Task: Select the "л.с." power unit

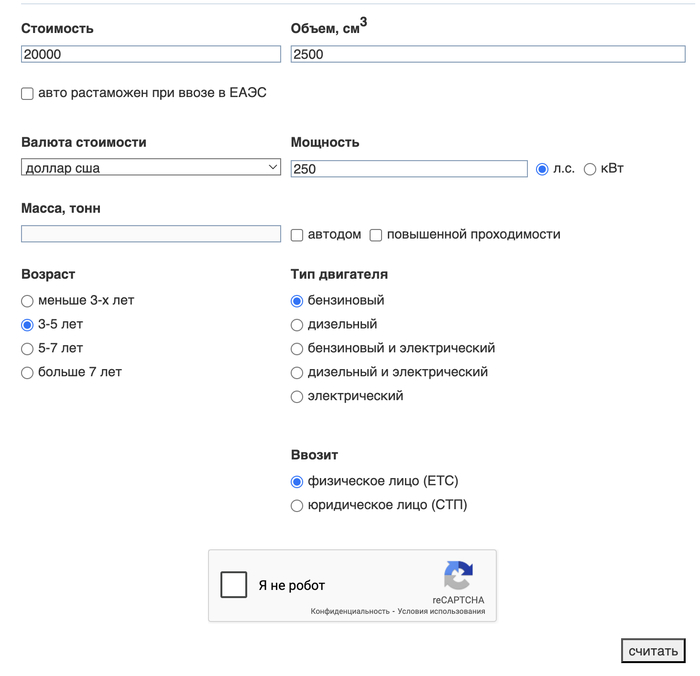Action: pyautogui.click(x=543, y=169)
